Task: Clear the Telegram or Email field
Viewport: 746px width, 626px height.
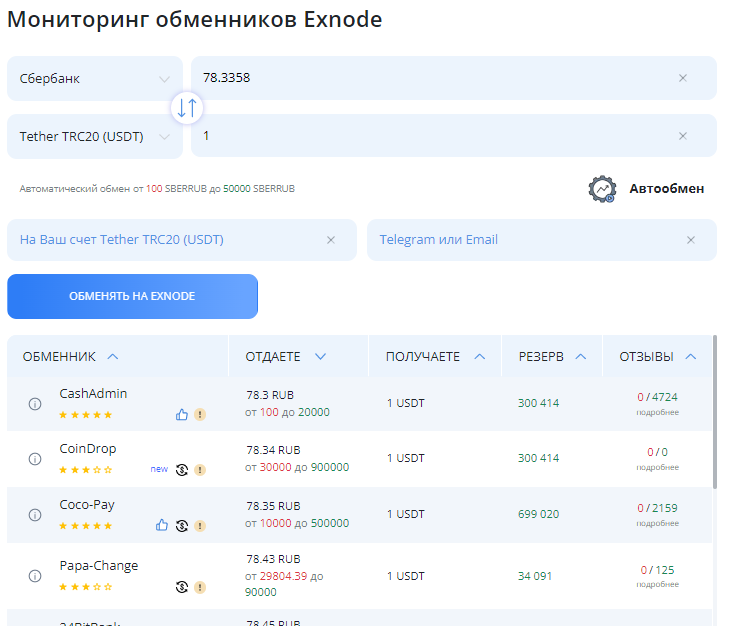Action: click(x=691, y=240)
